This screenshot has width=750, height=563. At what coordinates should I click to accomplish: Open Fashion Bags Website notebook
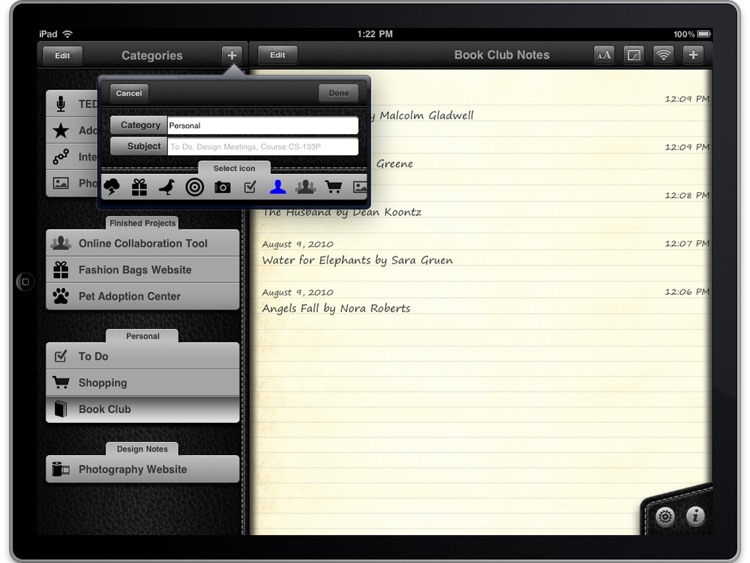143,270
